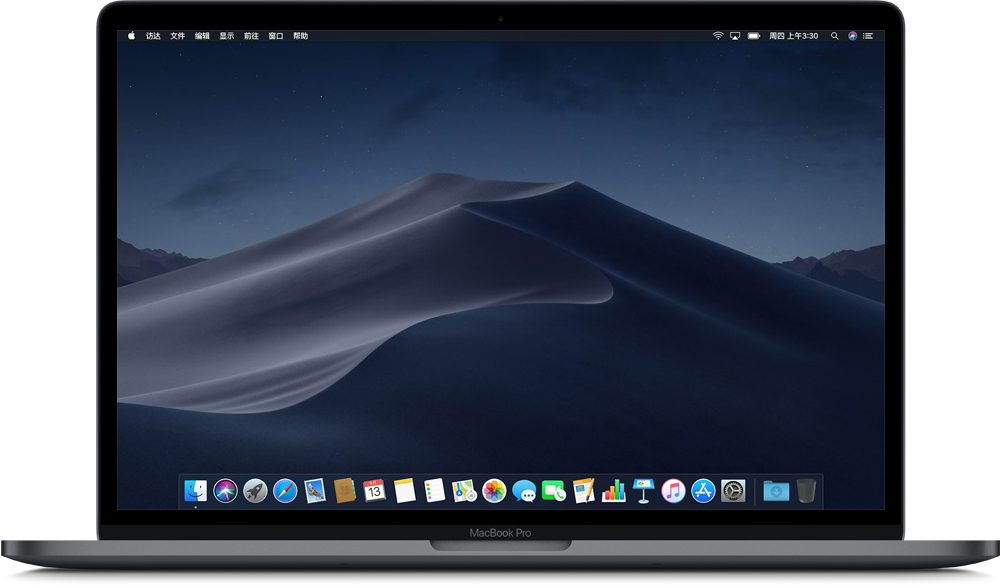Launch the Photos app
This screenshot has width=1000, height=588.
[x=494, y=491]
